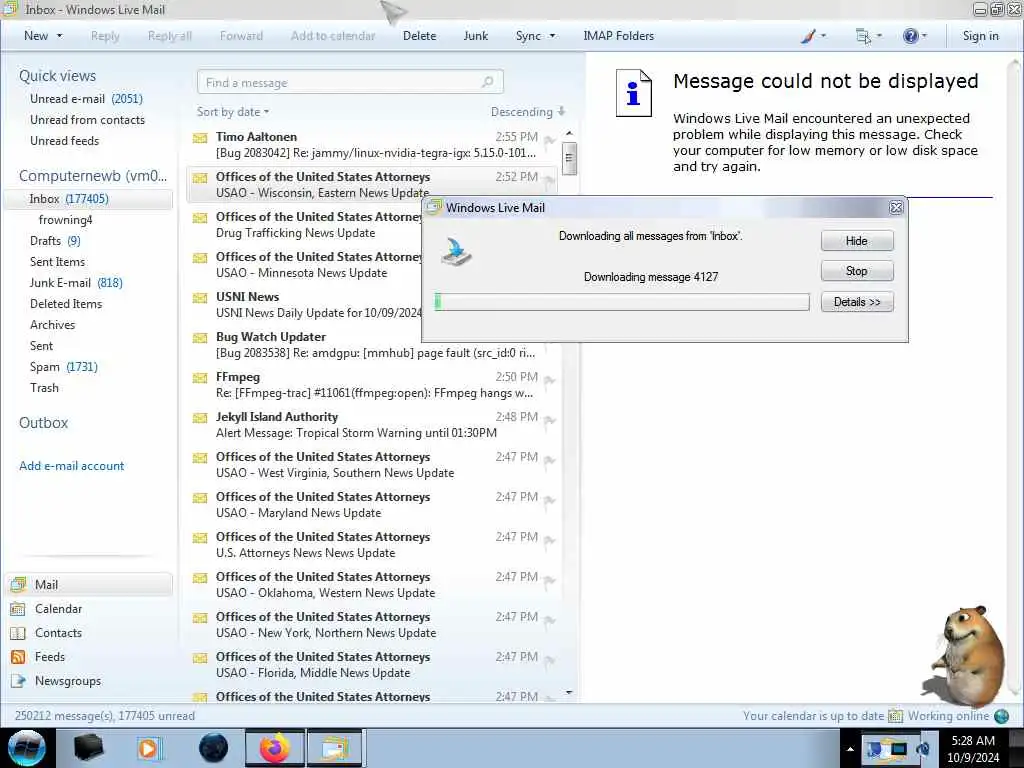Switch to the Feeds view

point(50,656)
